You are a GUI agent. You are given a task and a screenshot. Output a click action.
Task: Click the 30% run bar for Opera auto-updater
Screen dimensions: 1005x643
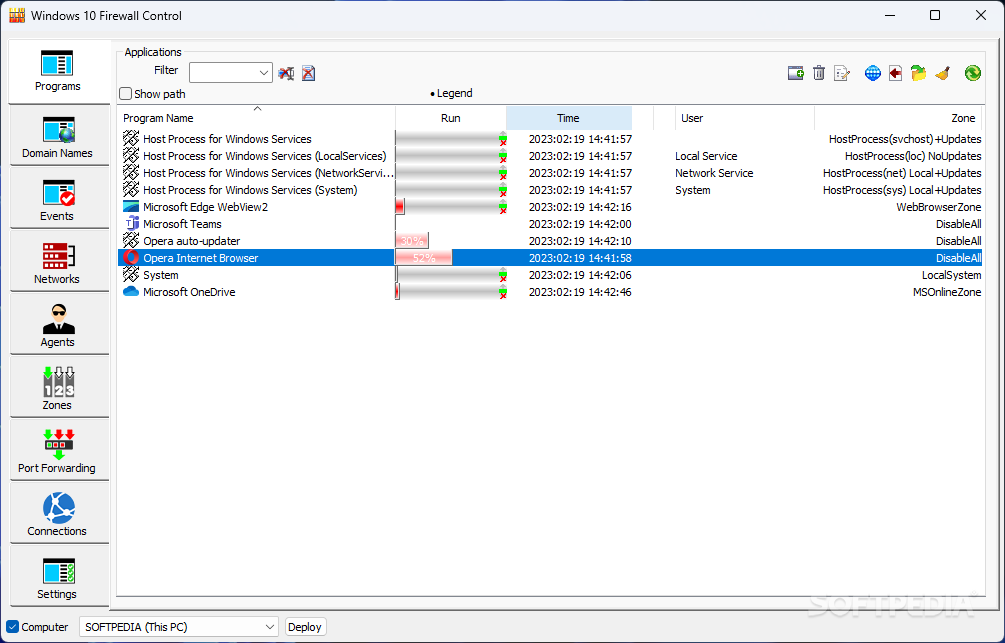412,241
